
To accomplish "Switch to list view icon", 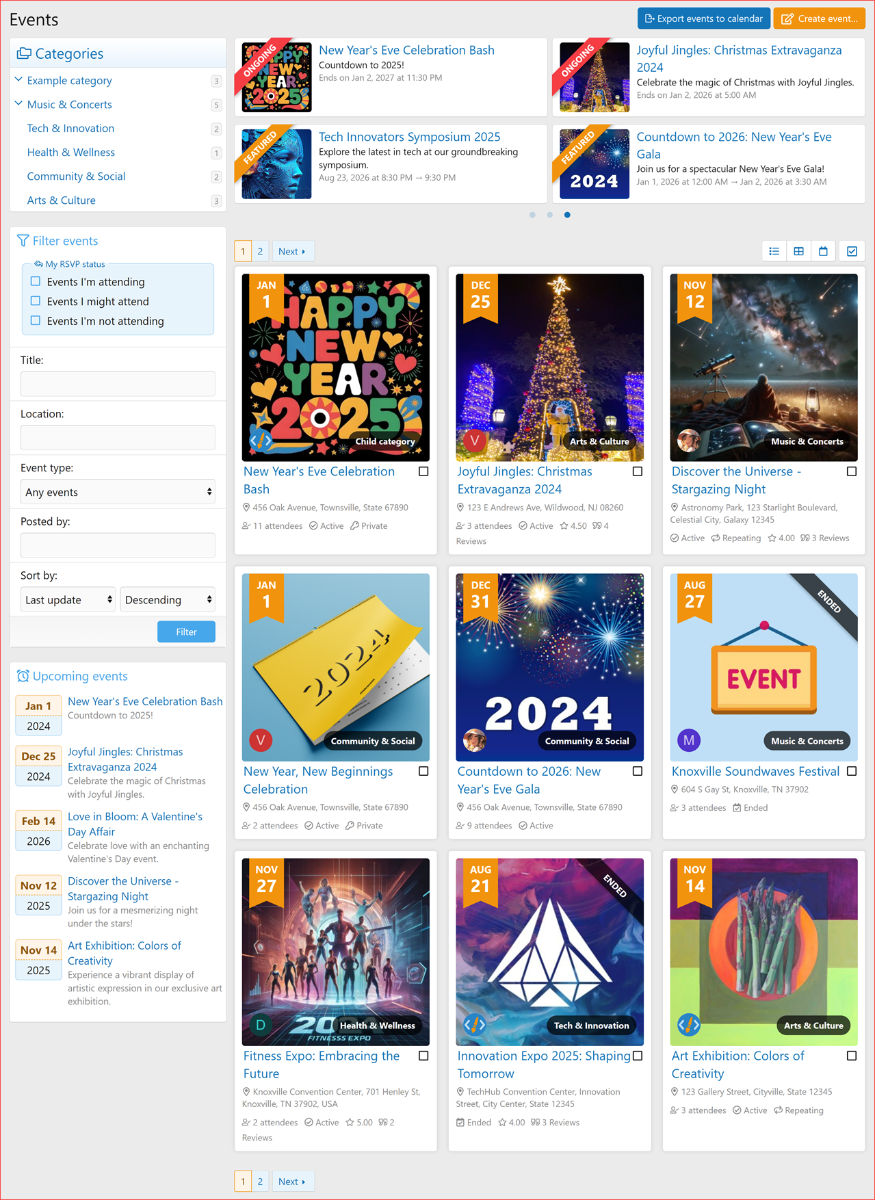I will (x=774, y=251).
